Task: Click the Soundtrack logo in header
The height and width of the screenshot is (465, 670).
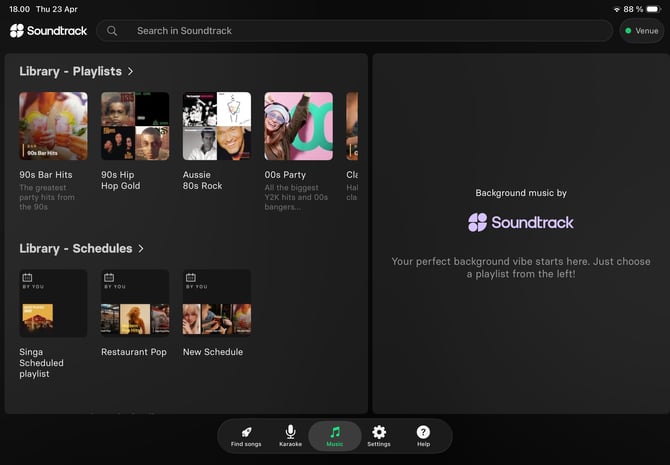Action: 49,31
